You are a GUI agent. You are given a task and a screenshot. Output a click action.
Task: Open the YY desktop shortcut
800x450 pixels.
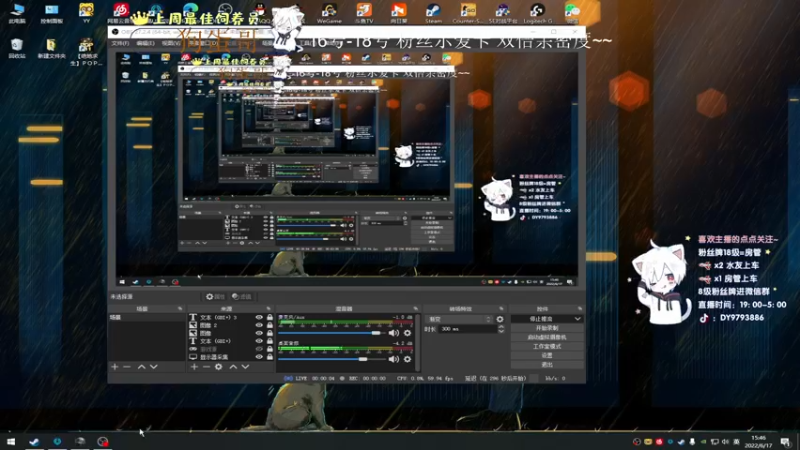tap(86, 13)
